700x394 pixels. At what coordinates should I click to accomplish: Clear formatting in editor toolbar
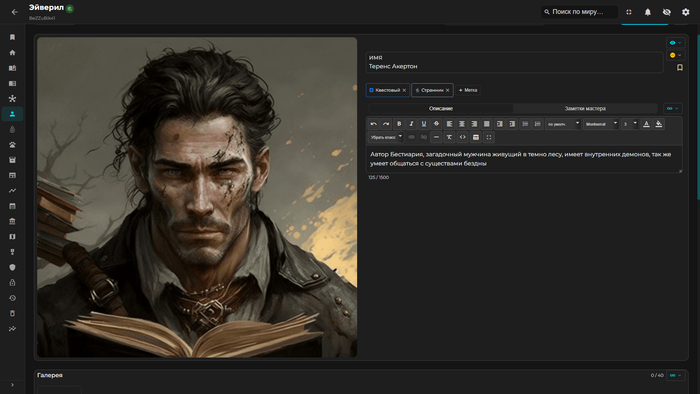(x=449, y=137)
